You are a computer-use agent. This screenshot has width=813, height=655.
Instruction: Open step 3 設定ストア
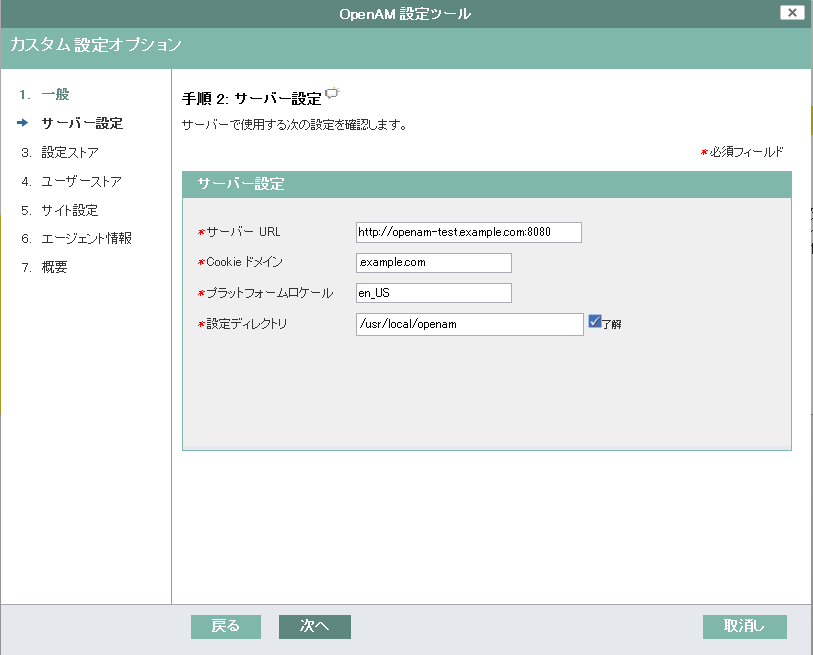pyautogui.click(x=69, y=153)
